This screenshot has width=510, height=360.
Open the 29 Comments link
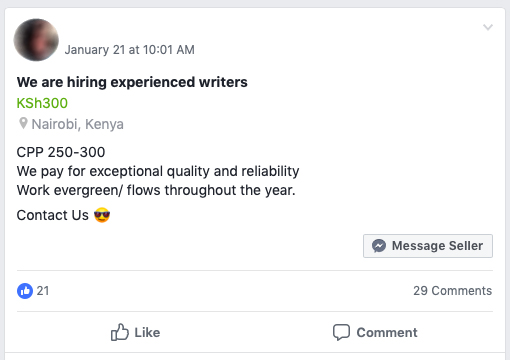pyautogui.click(x=452, y=291)
